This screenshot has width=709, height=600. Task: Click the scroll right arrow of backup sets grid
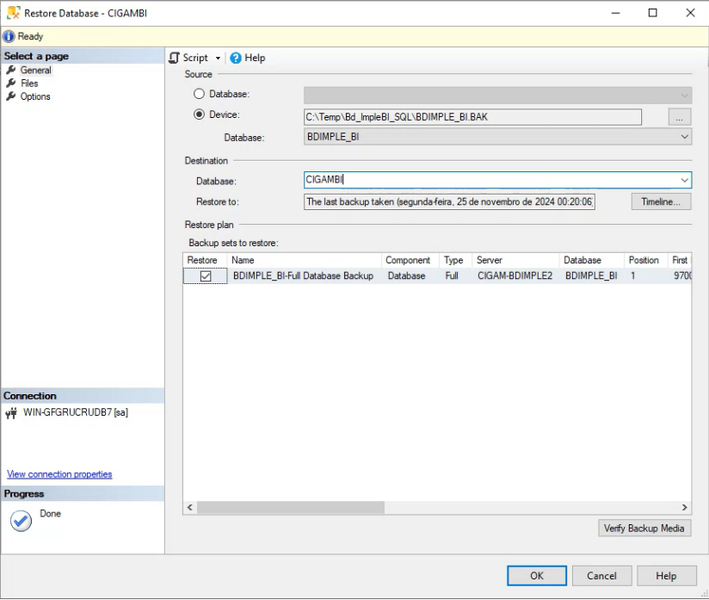click(x=685, y=507)
